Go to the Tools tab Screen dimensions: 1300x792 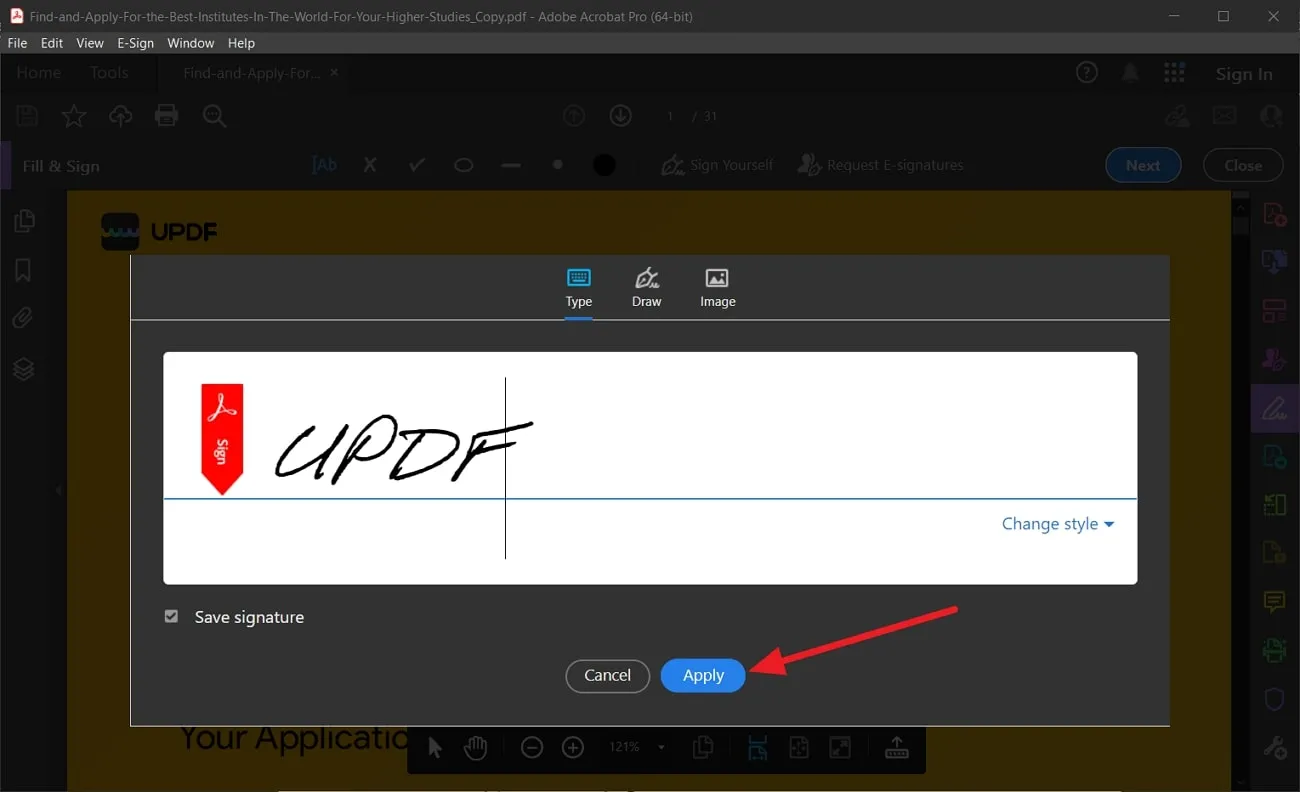click(109, 73)
